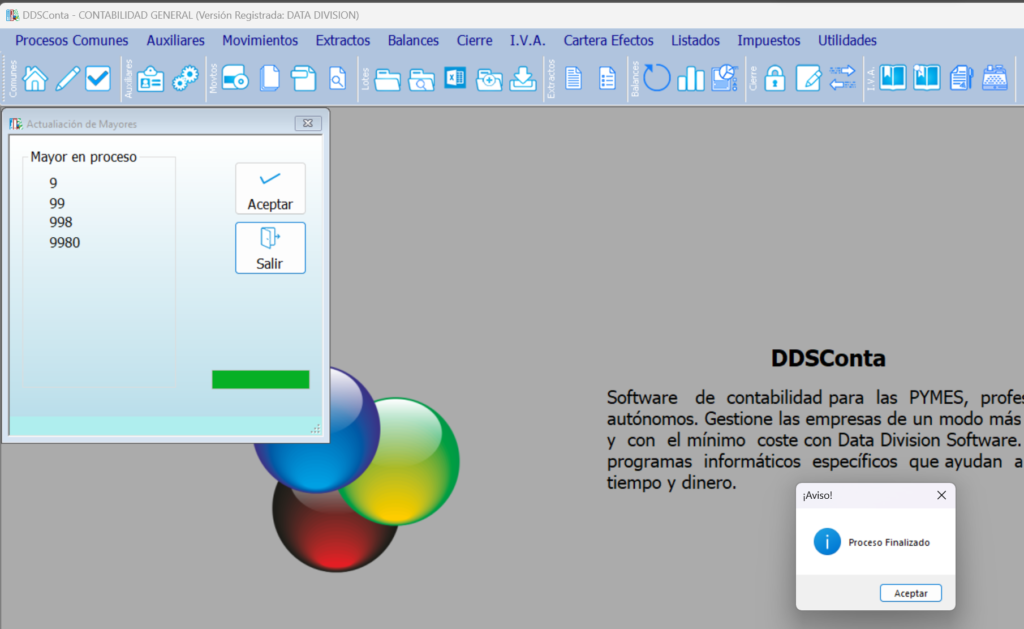Open the ID badge icon in Auxiliares
The width and height of the screenshot is (1024, 629).
click(150, 78)
